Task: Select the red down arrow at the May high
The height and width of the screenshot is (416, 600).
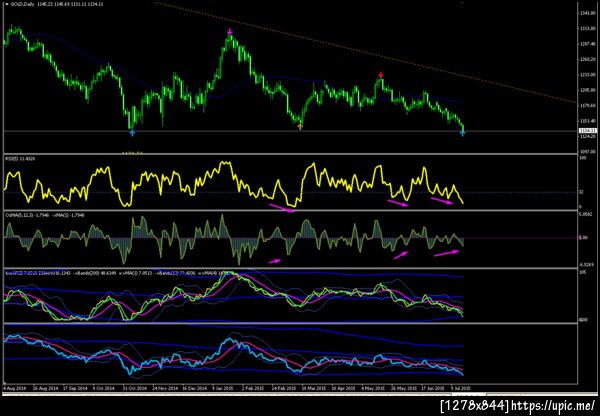Action: [381, 74]
